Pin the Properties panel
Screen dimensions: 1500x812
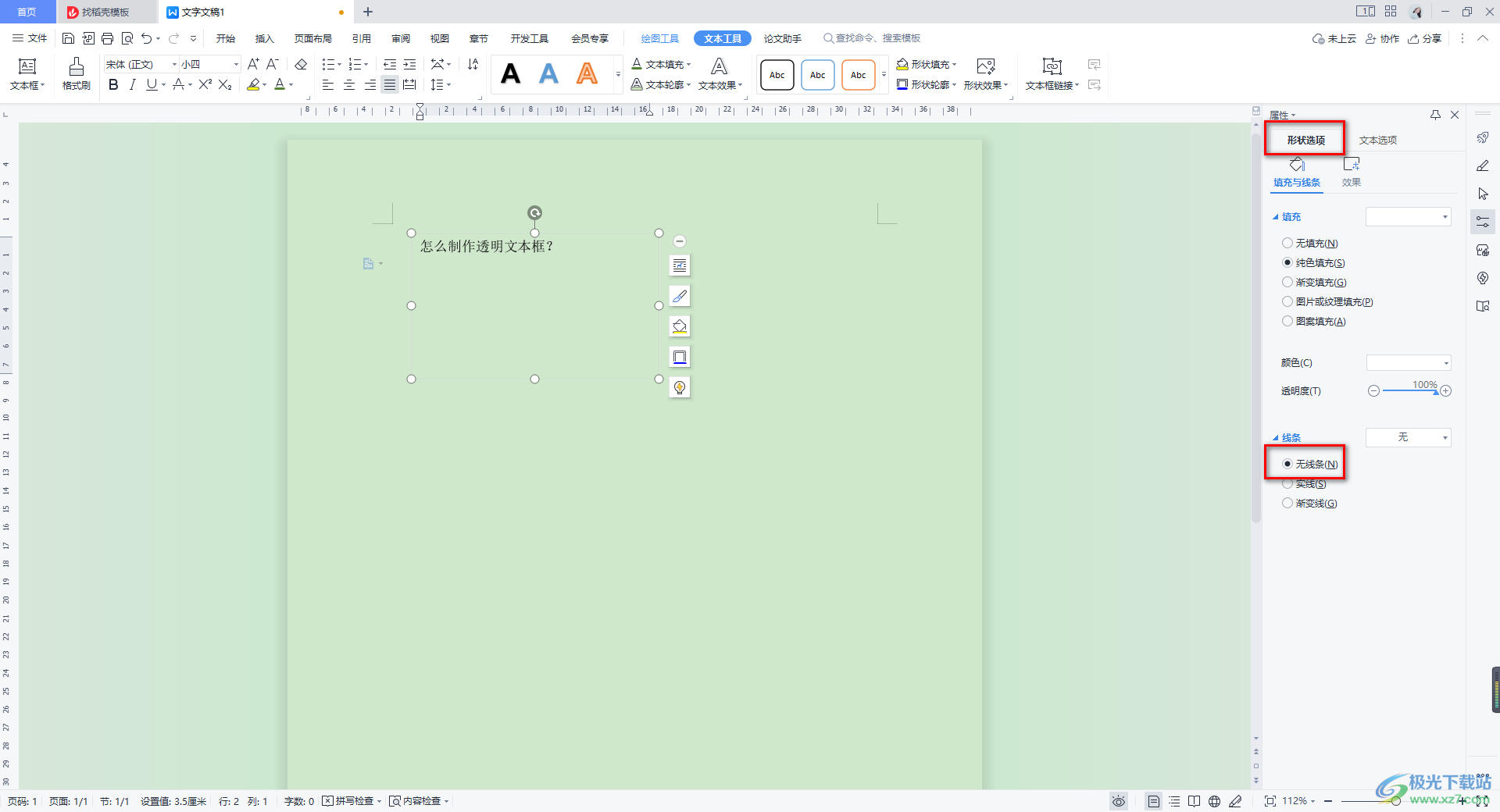tap(1435, 115)
